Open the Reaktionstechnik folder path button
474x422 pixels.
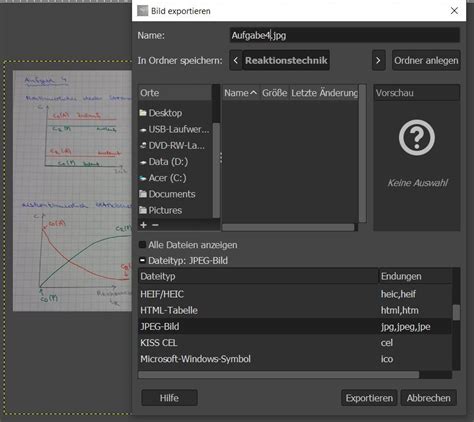[x=286, y=60]
